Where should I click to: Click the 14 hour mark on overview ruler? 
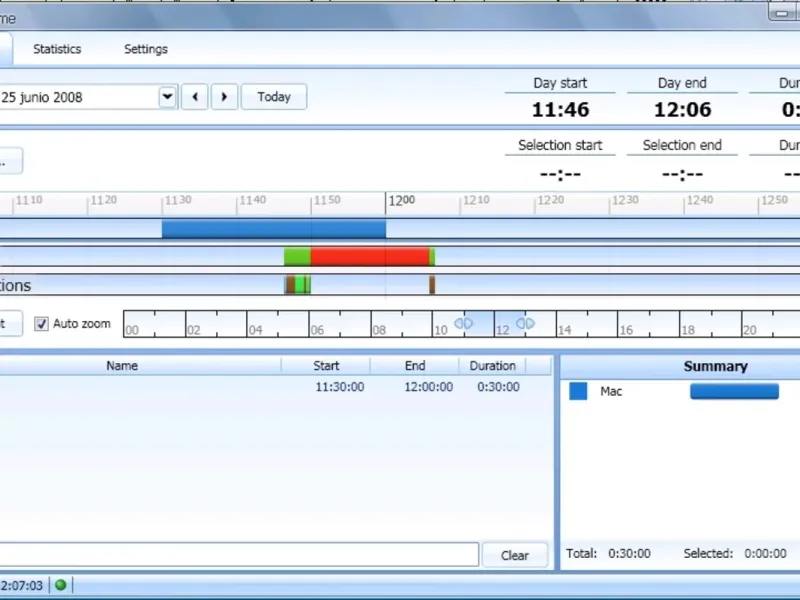564,330
